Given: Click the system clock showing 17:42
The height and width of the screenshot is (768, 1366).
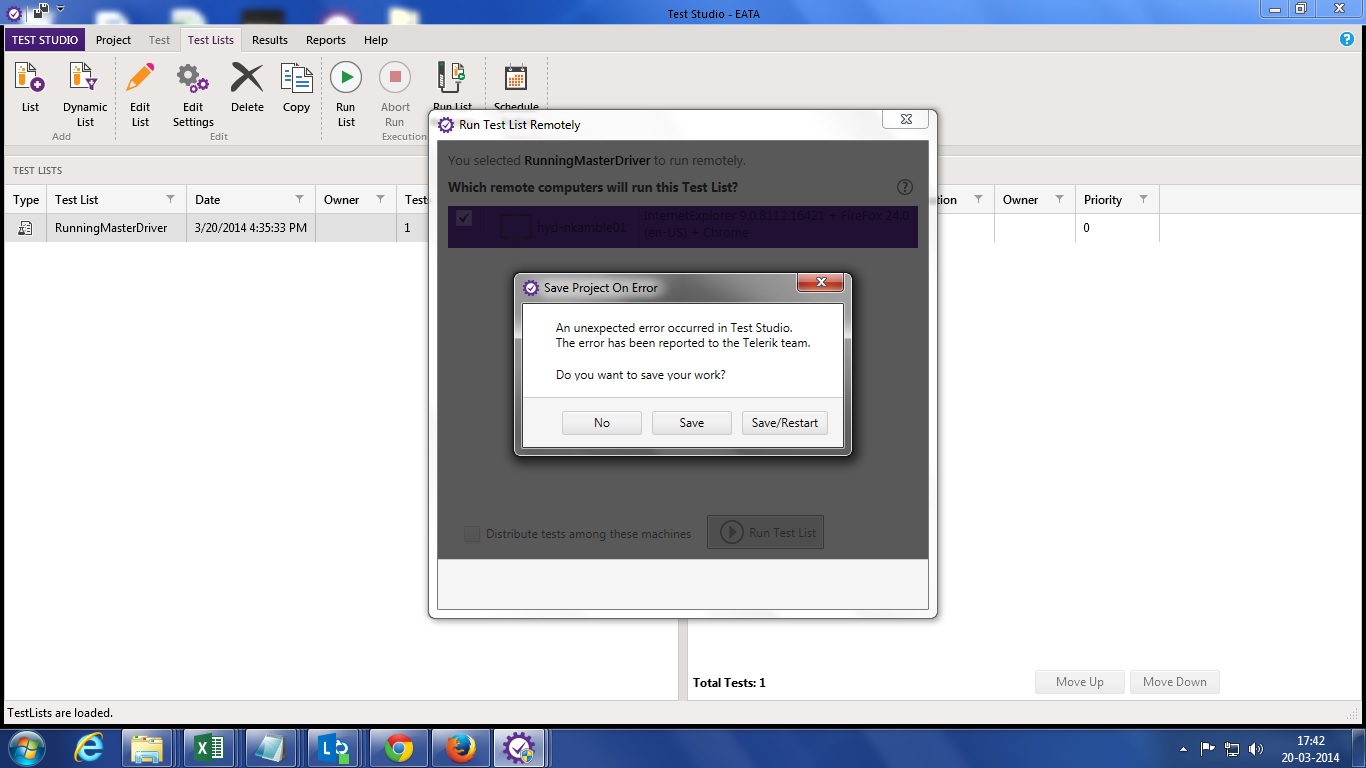Looking at the screenshot, I should pos(1310,741).
